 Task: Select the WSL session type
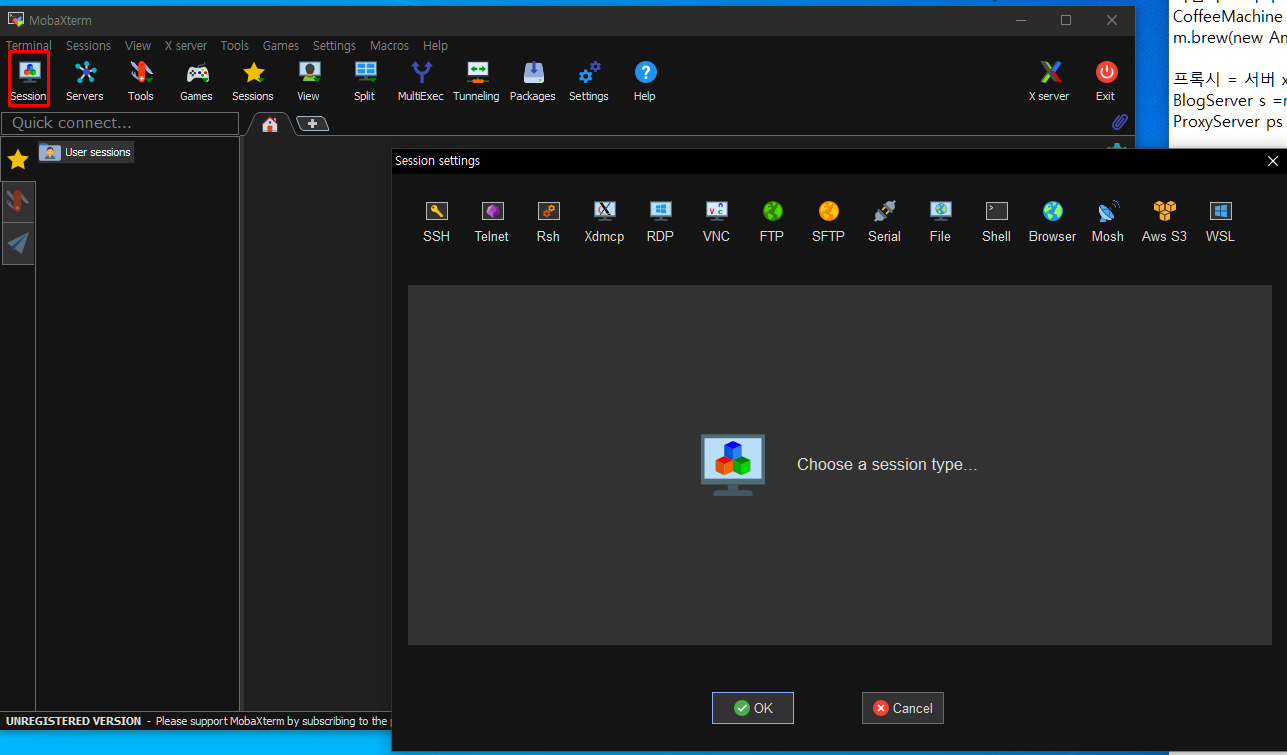pos(1220,222)
